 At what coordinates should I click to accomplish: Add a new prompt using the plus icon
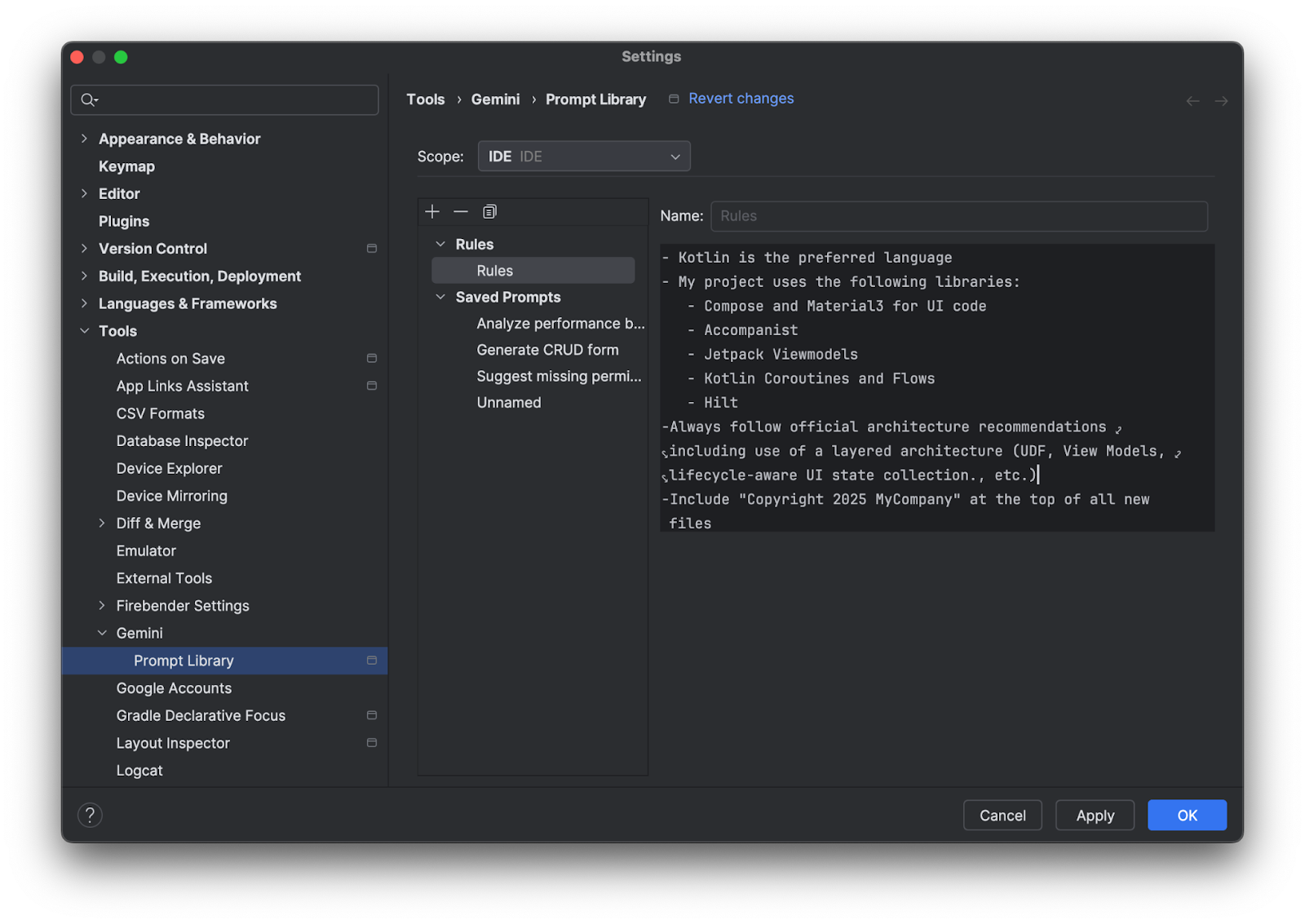coord(431,211)
